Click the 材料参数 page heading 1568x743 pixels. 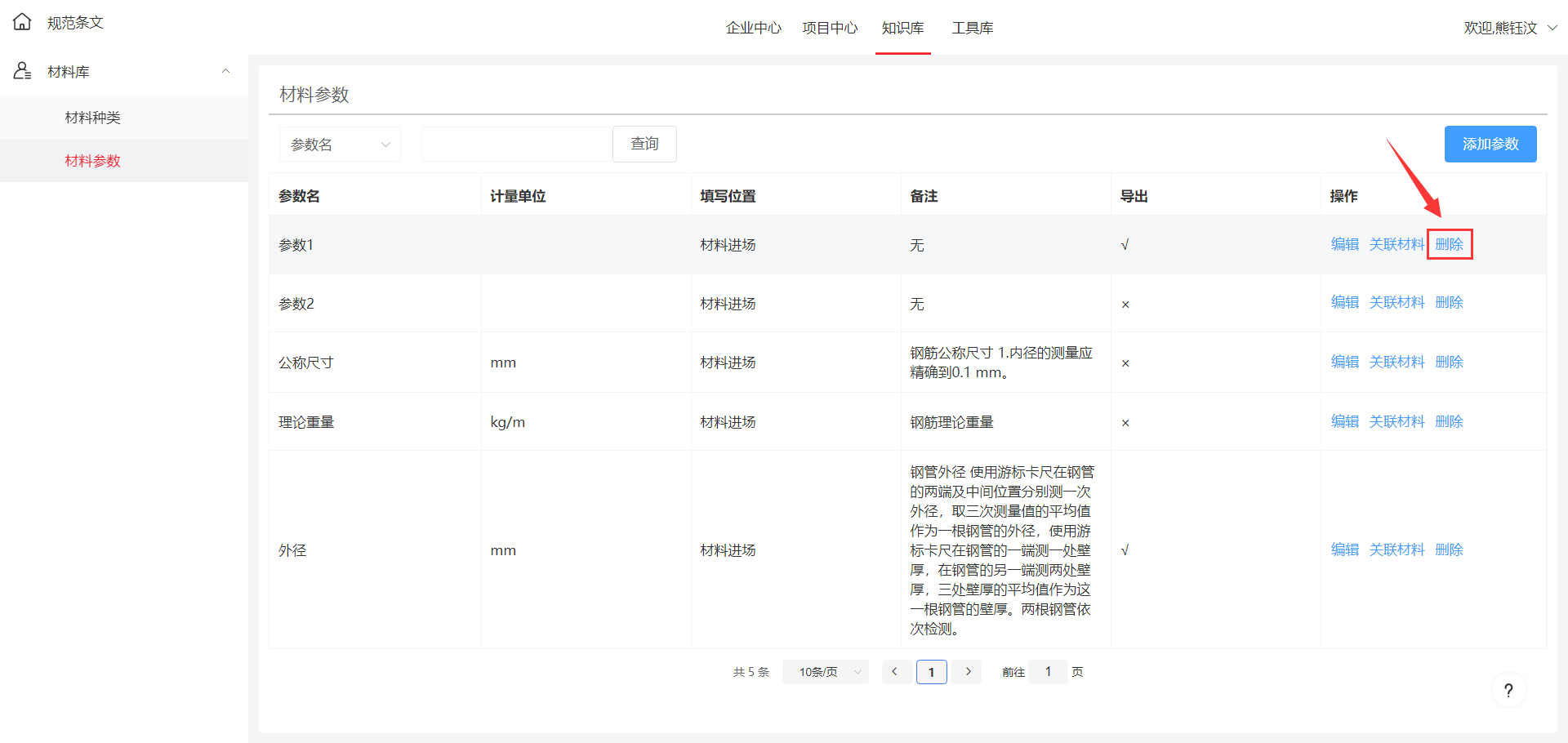tap(314, 95)
